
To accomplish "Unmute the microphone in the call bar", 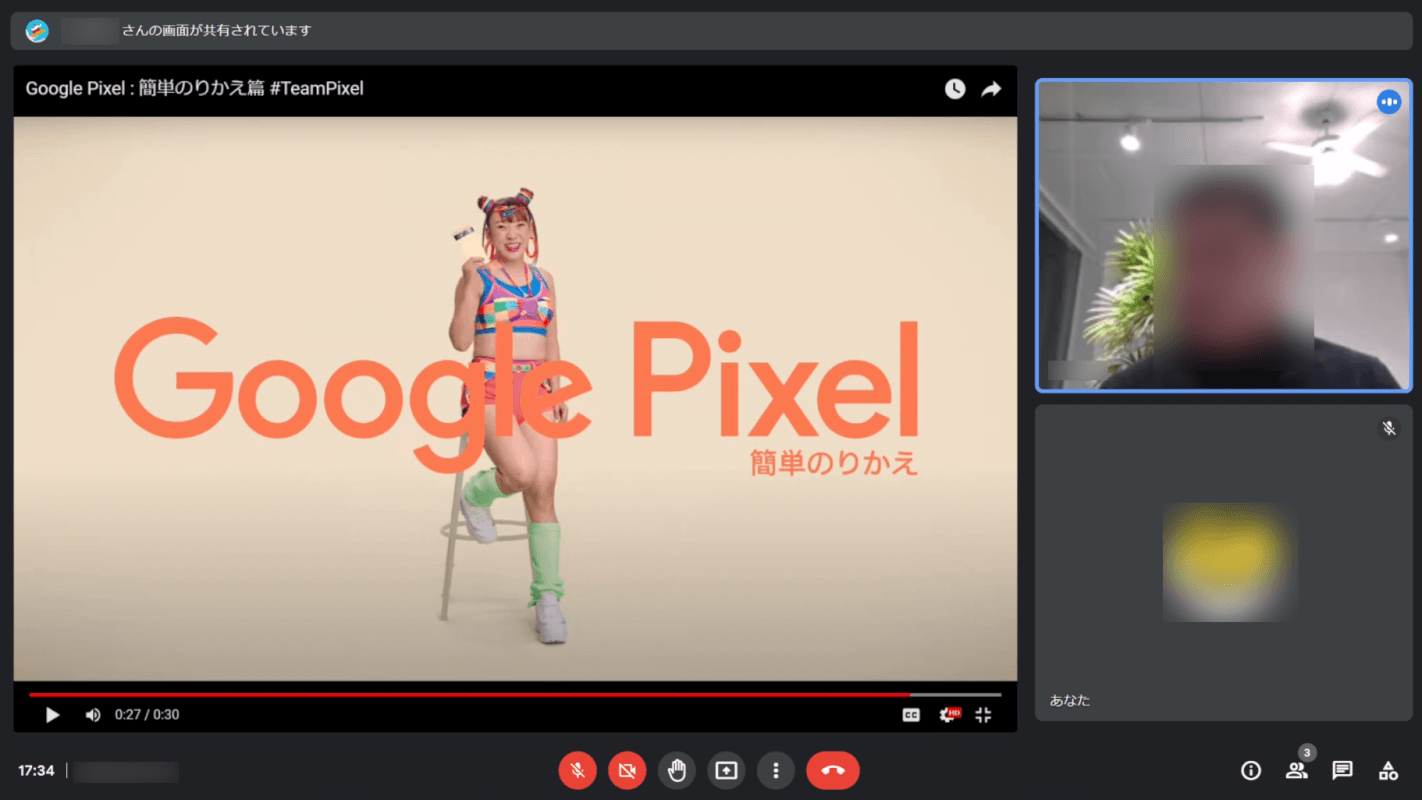I will (x=577, y=770).
